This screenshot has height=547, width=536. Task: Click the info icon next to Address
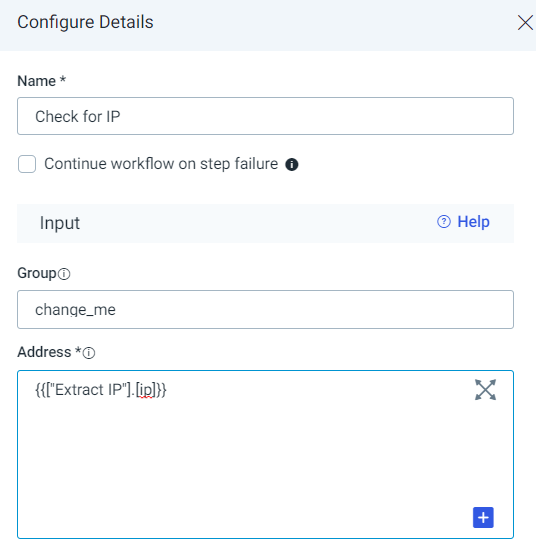89,353
